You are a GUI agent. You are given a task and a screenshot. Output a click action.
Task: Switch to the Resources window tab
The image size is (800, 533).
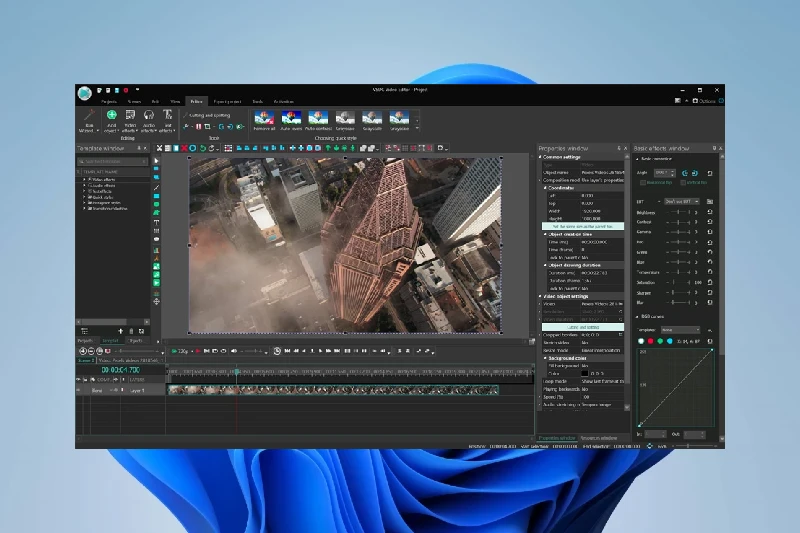(x=598, y=438)
